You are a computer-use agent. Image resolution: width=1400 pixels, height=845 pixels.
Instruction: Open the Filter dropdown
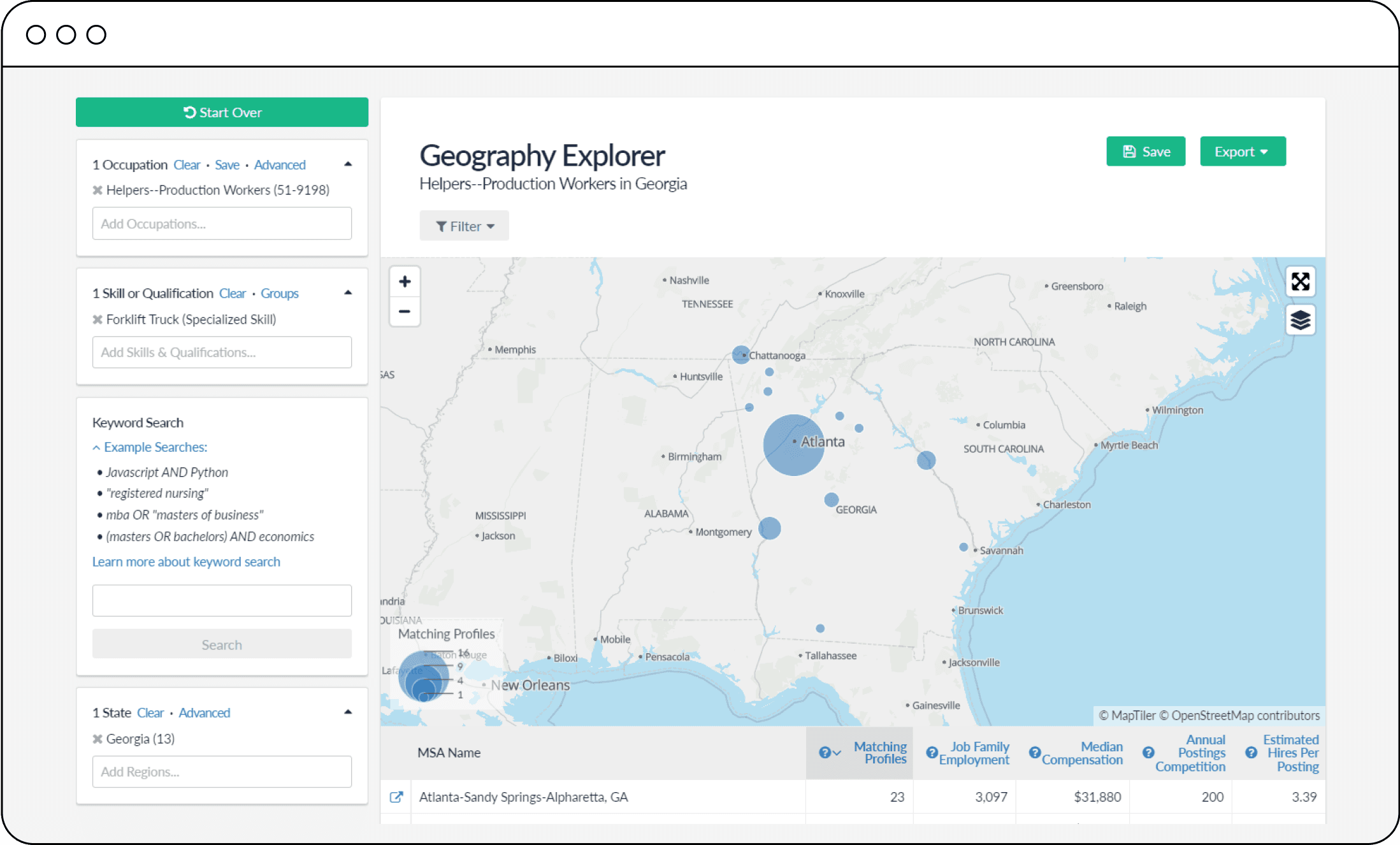(x=464, y=226)
